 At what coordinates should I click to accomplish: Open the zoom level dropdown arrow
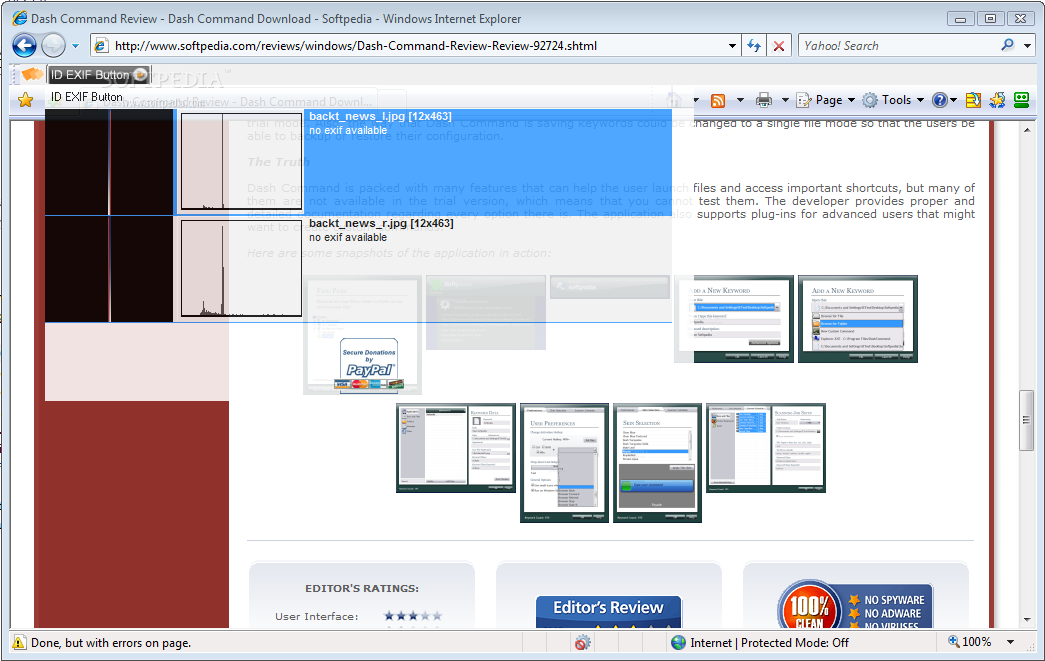pyautogui.click(x=1010, y=642)
